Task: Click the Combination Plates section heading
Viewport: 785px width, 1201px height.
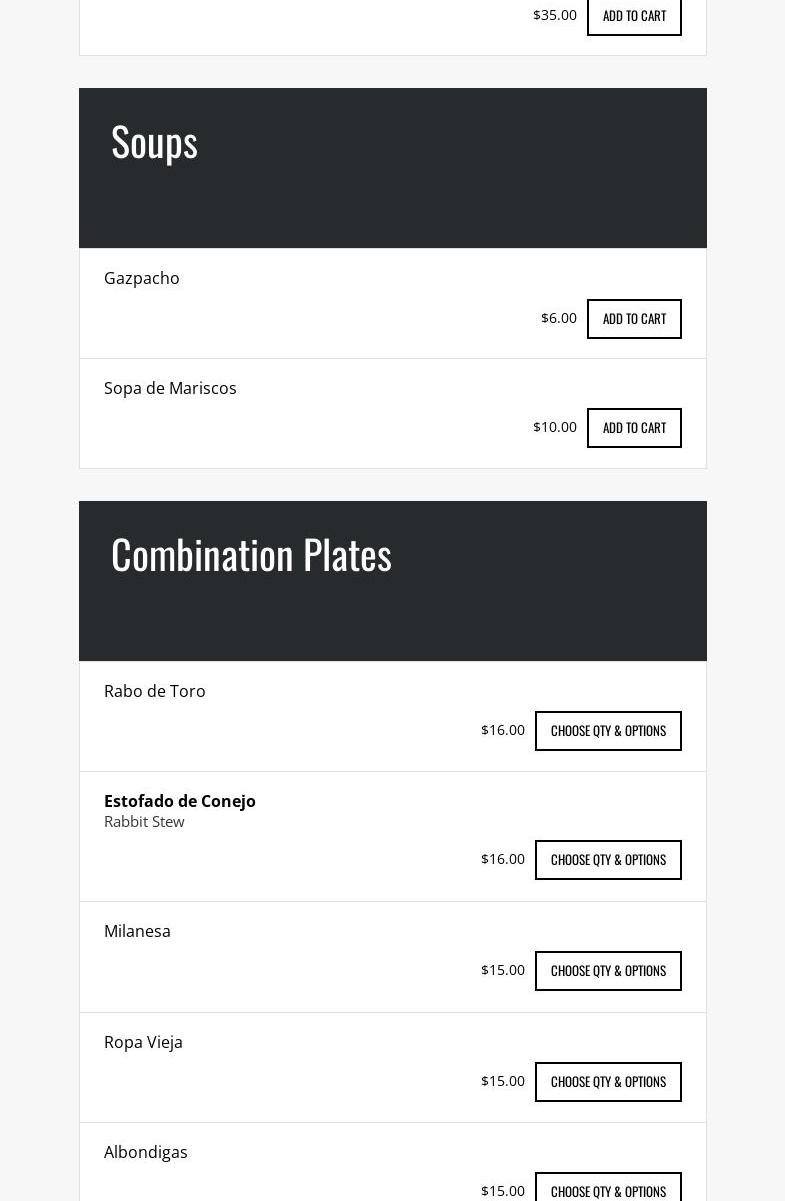Action: click(x=251, y=555)
